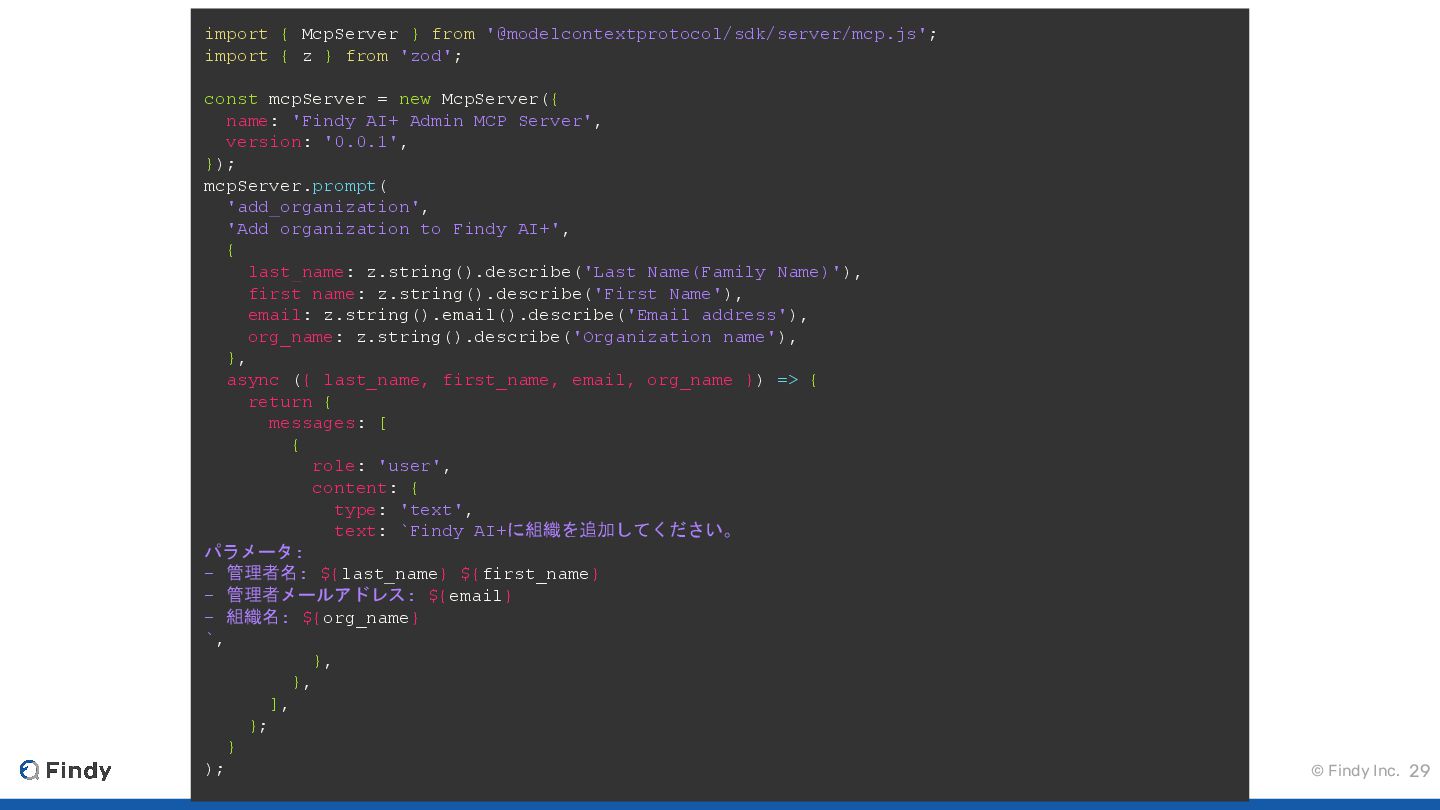1440x810 pixels.
Task: Click the 'return {' keyword line
Action: coord(289,402)
